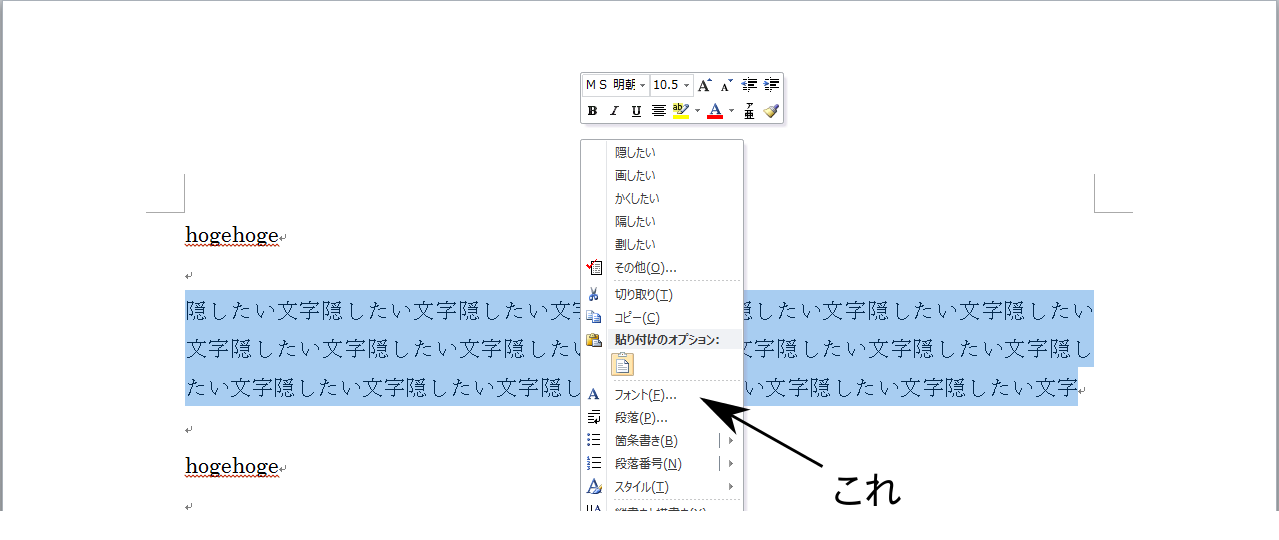Toggle underline formatting in mini toolbar

coord(636,111)
